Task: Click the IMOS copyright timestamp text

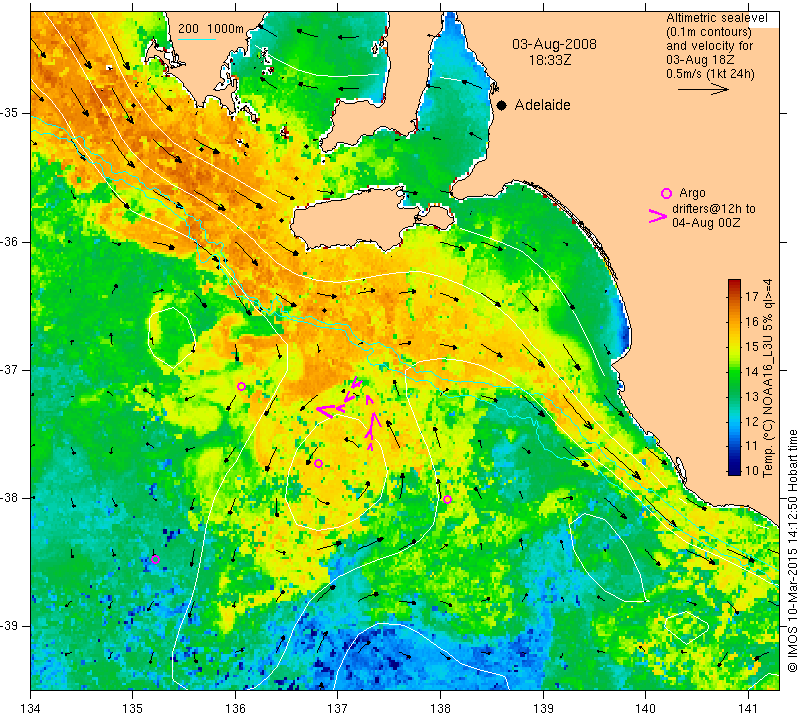Action: click(792, 550)
